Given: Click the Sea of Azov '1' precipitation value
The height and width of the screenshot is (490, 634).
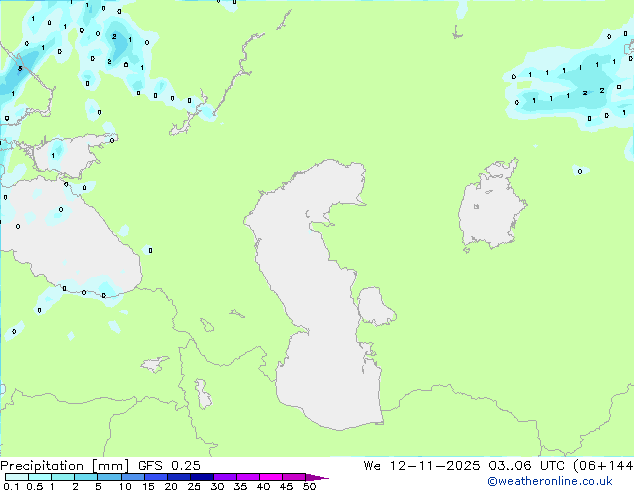Looking at the screenshot, I should (53, 156).
